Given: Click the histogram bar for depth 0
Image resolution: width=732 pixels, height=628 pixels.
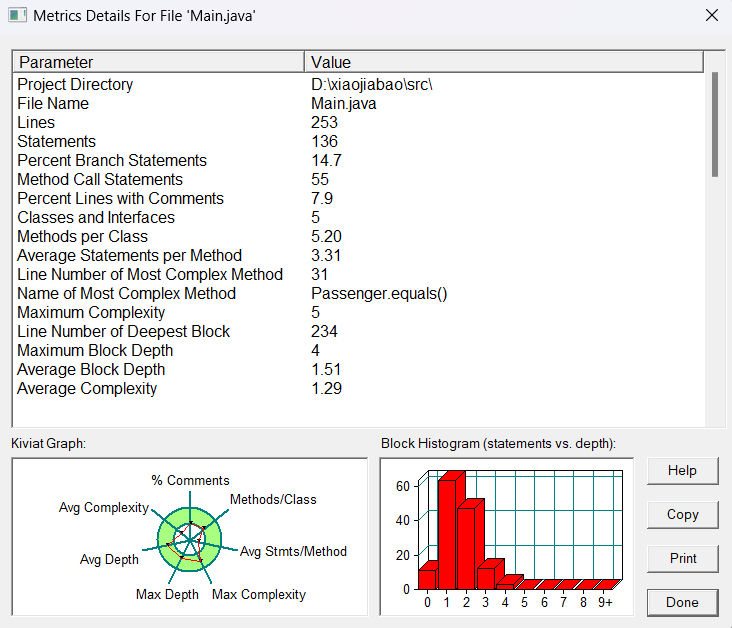Looking at the screenshot, I should click(x=427, y=579).
